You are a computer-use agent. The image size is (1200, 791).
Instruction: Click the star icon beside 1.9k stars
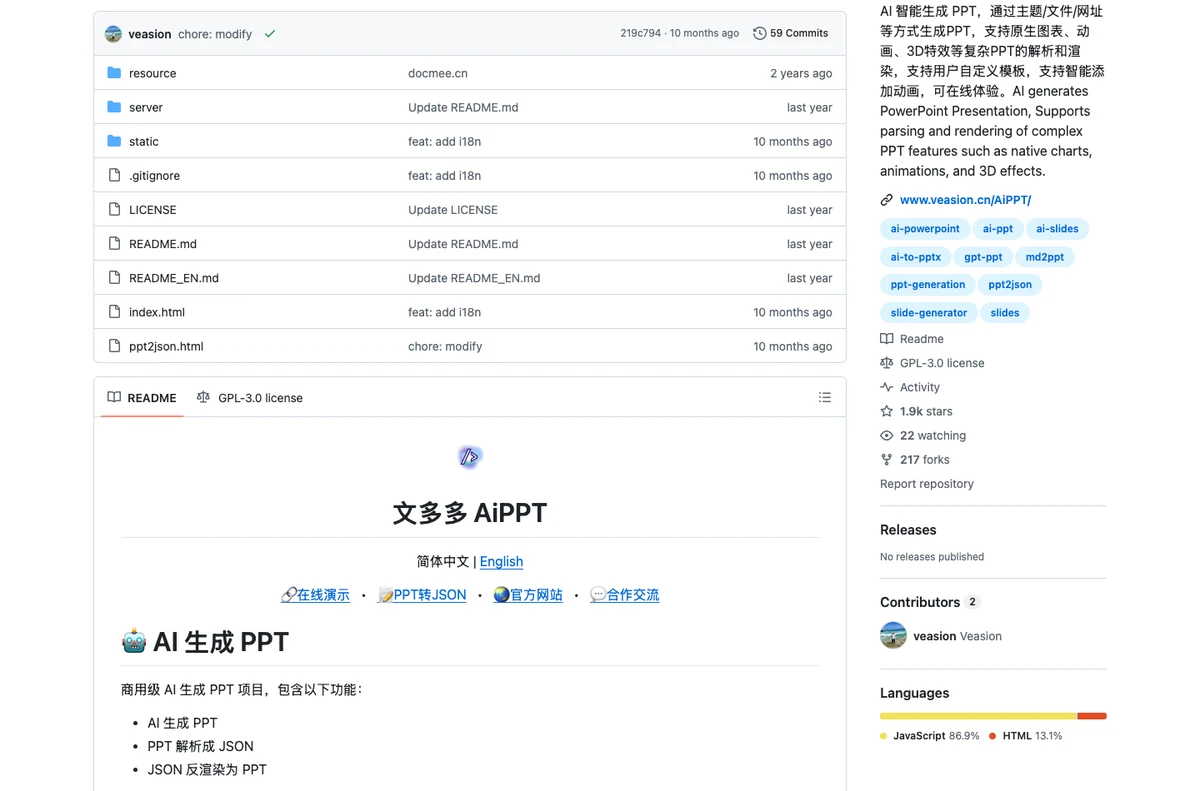click(886, 411)
